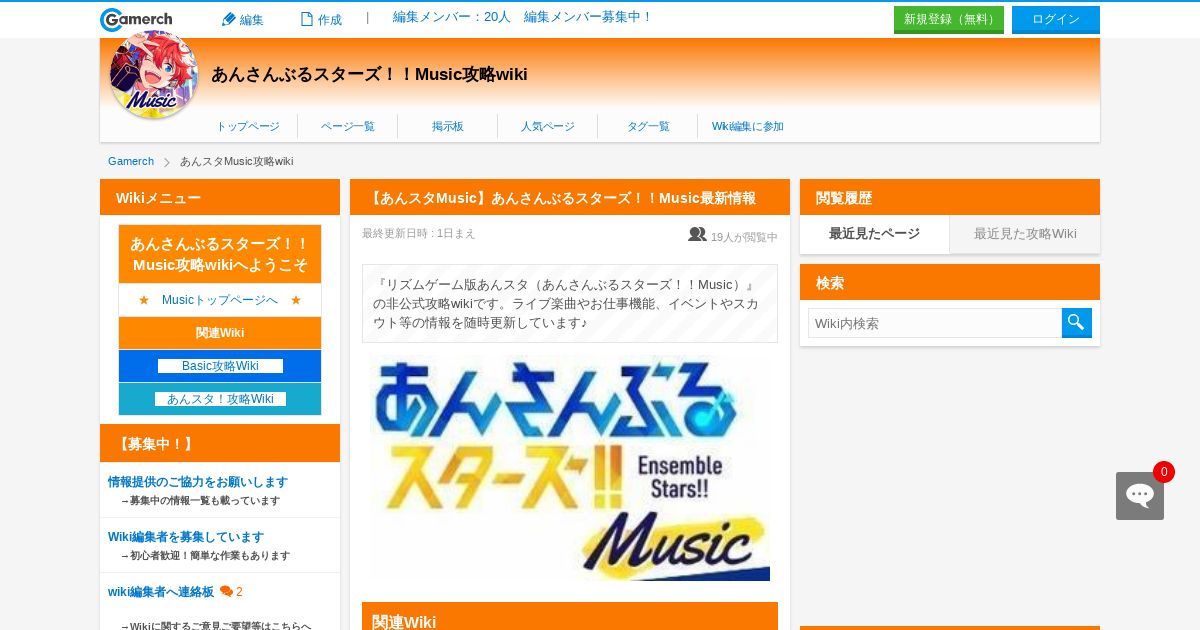Open 人気ページ nav item
The width and height of the screenshot is (1200, 630).
[548, 126]
